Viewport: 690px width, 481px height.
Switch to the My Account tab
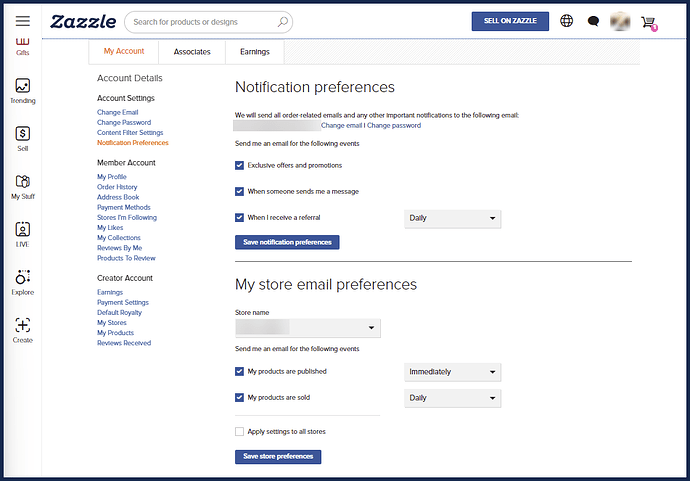(124, 51)
